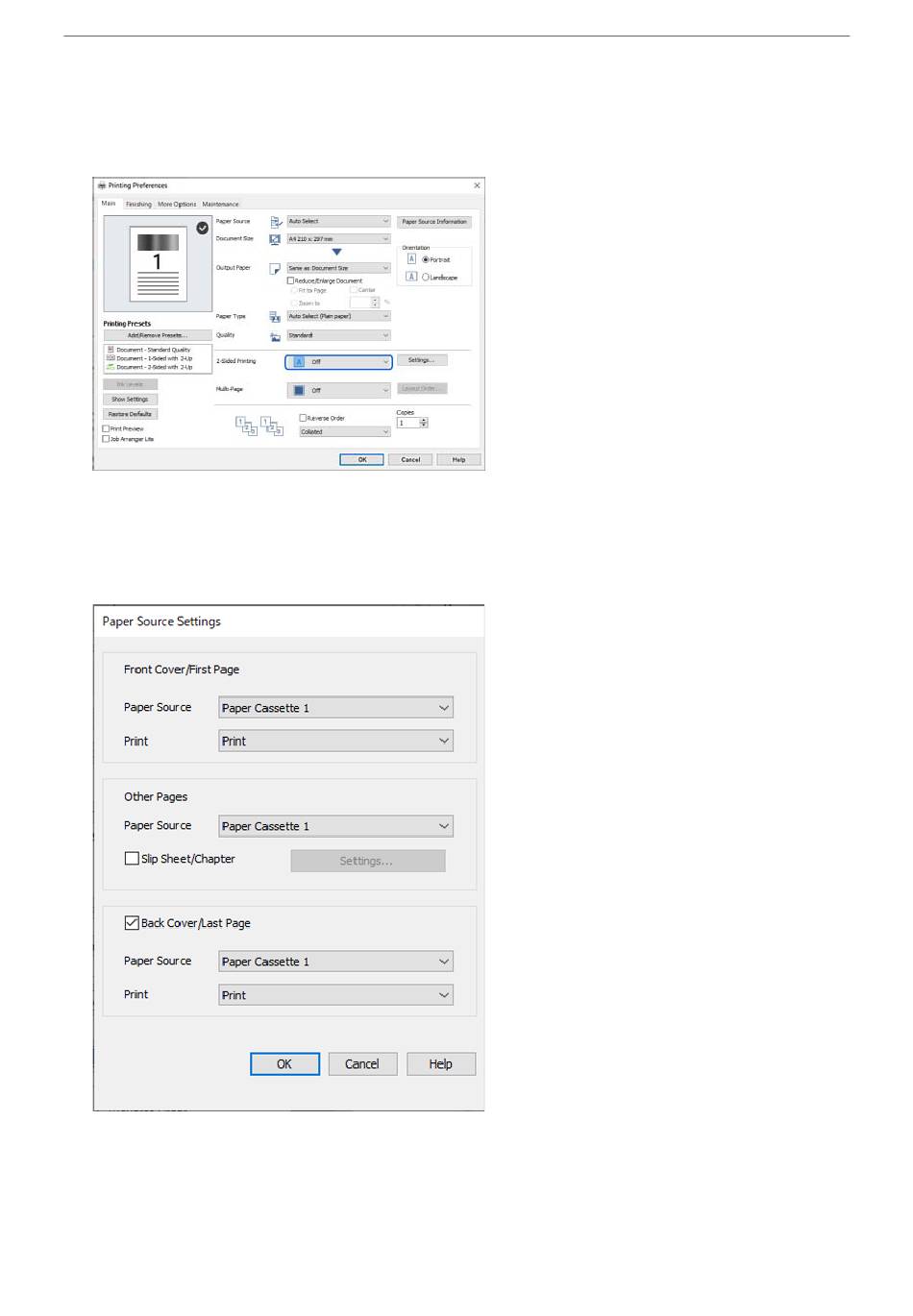Open 2-Sided Printing Settings button

coord(421,360)
